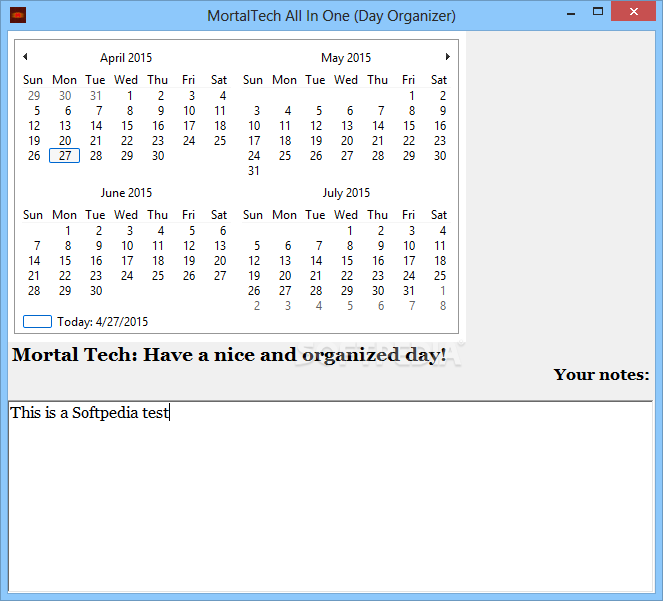Select May 13 in the calendar

coord(347,126)
